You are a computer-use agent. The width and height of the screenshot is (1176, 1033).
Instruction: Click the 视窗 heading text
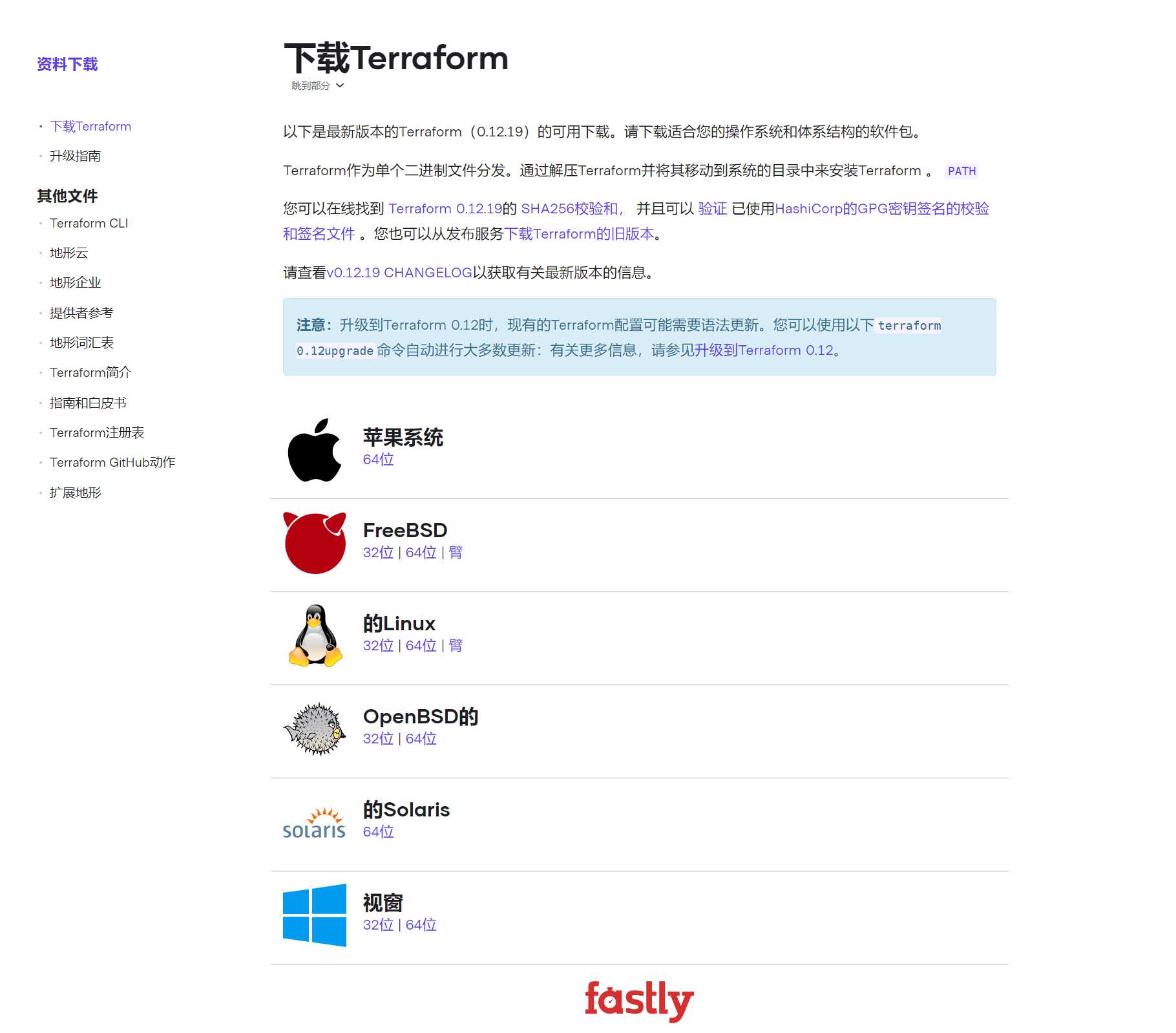[383, 903]
